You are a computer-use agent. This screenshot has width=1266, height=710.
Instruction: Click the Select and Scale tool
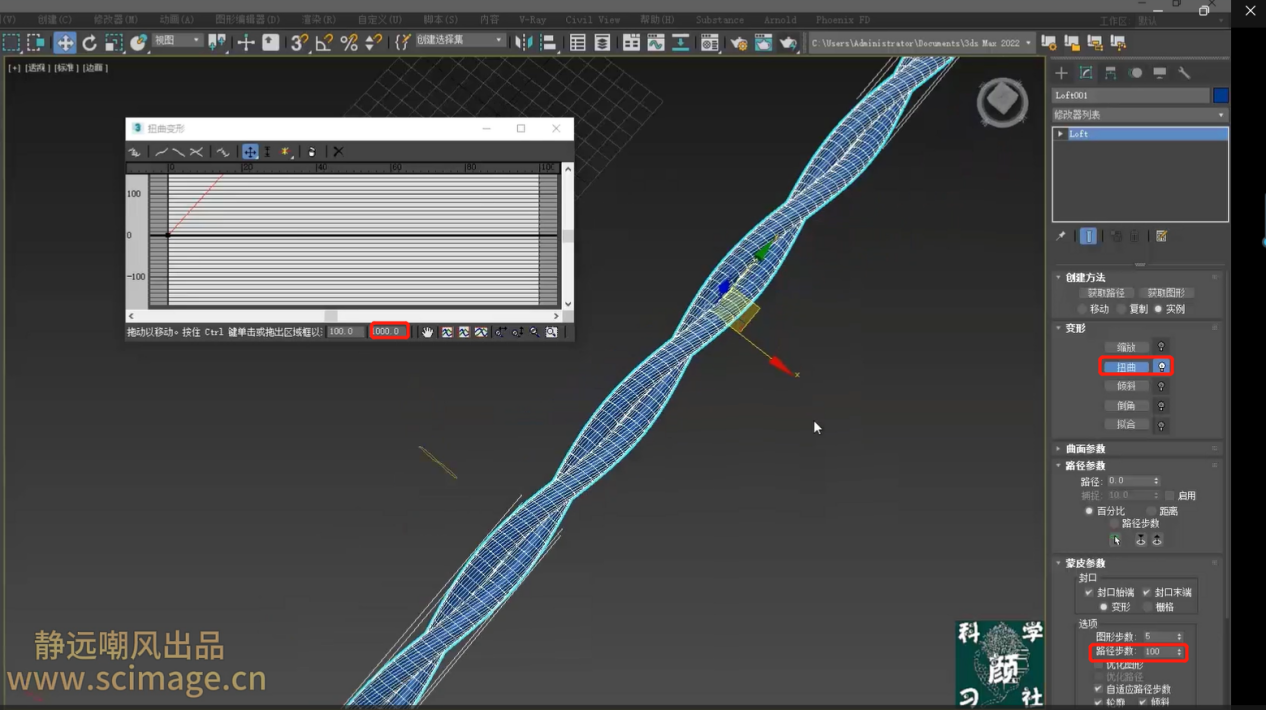coord(113,43)
